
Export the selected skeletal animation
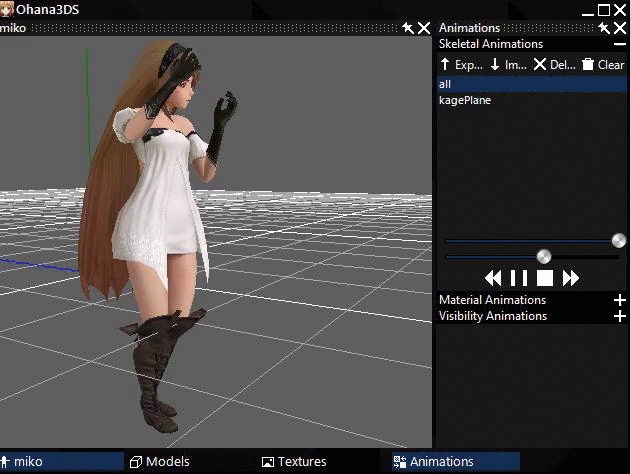tap(461, 64)
